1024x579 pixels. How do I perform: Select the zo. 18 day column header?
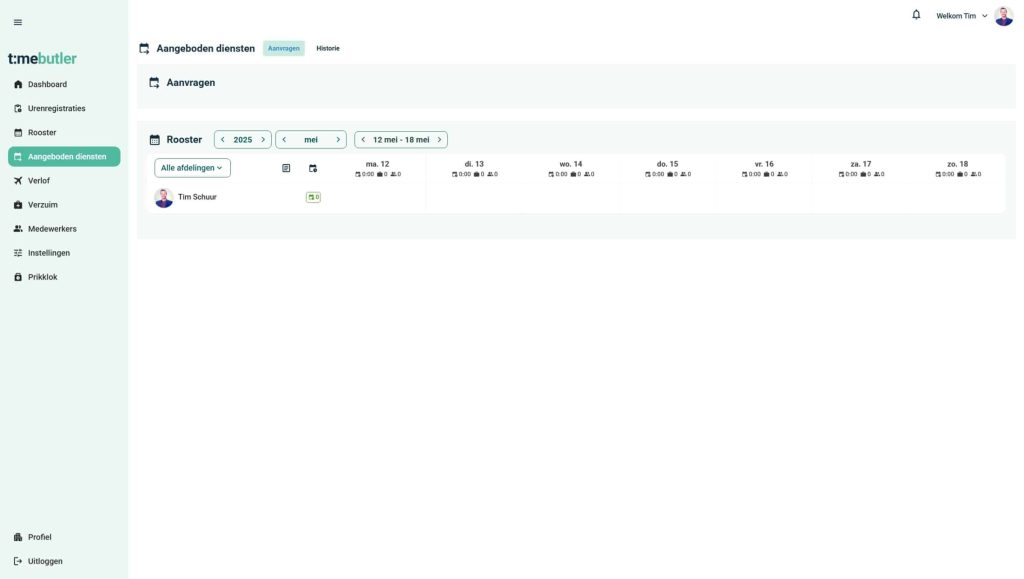click(957, 168)
